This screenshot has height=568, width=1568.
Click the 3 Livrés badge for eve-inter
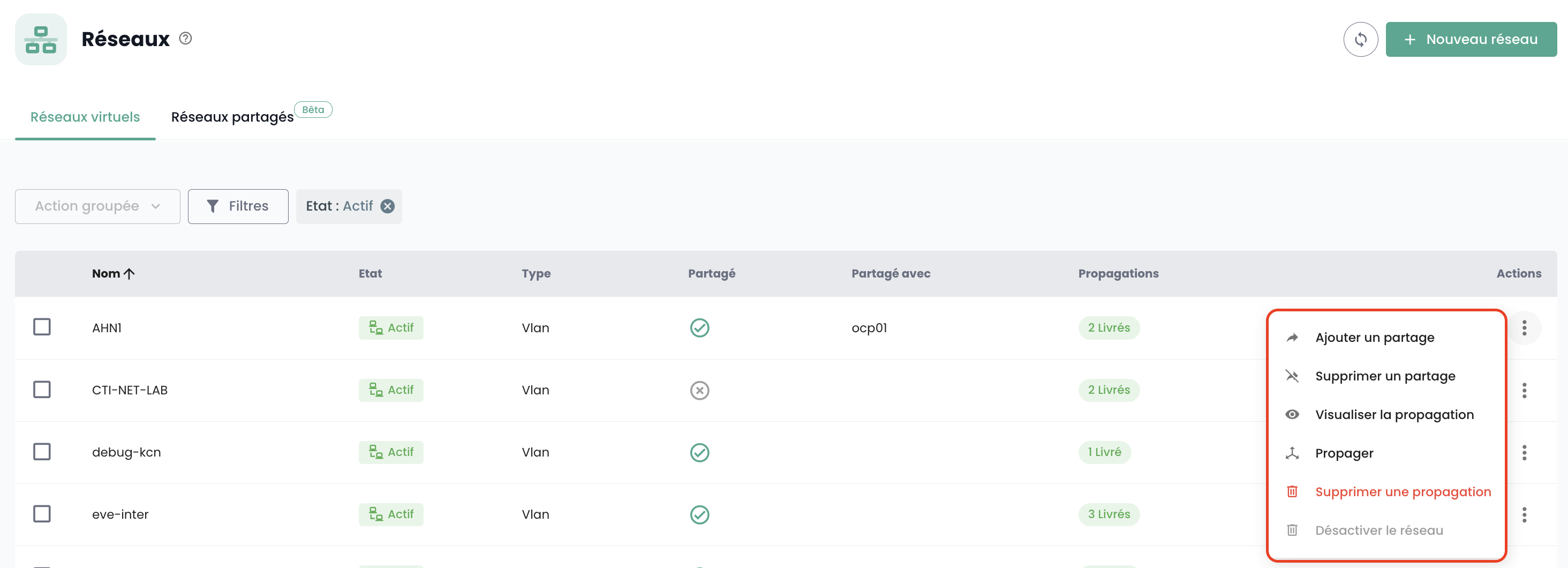coord(1109,514)
